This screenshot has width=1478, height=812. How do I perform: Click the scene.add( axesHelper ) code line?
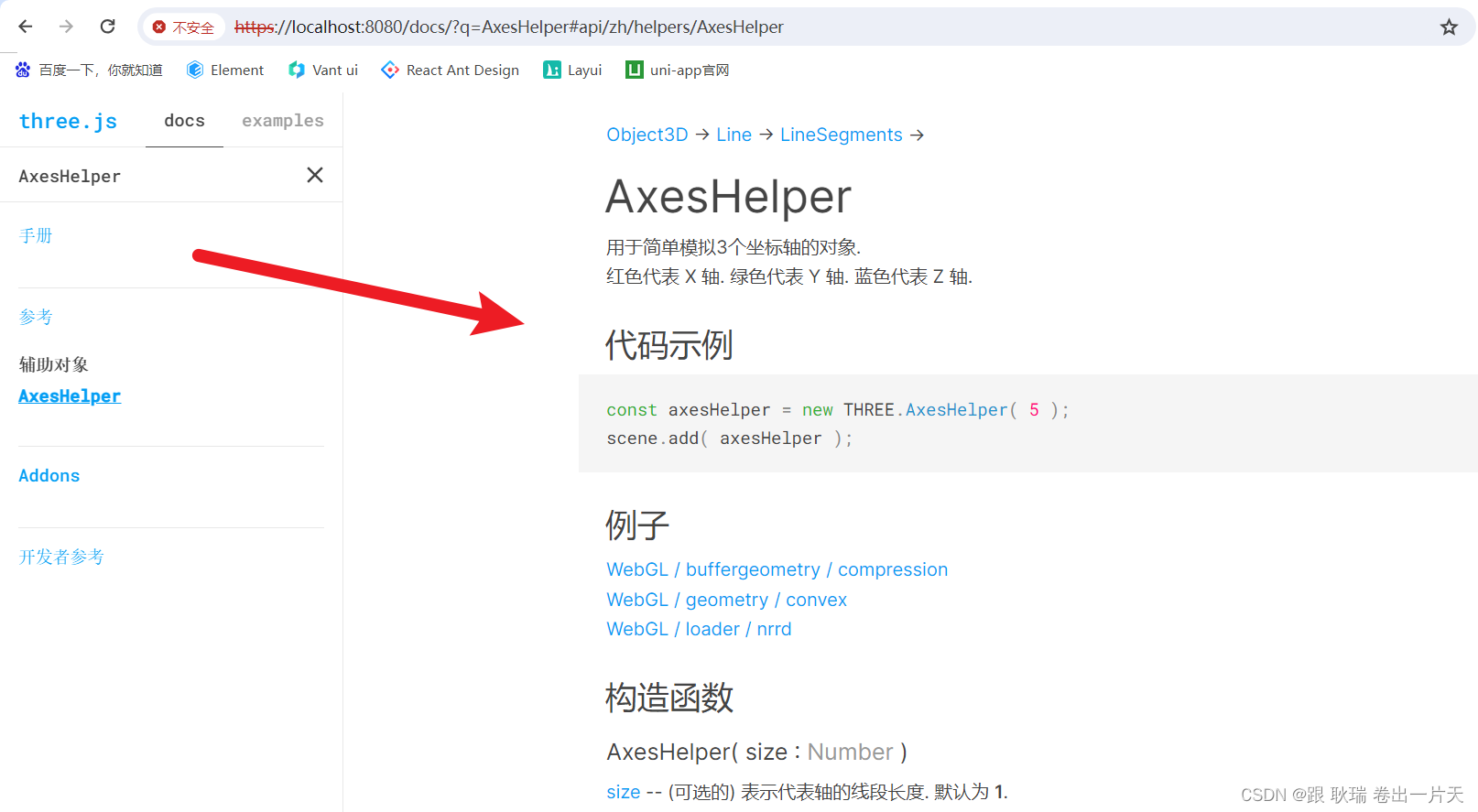click(x=730, y=438)
